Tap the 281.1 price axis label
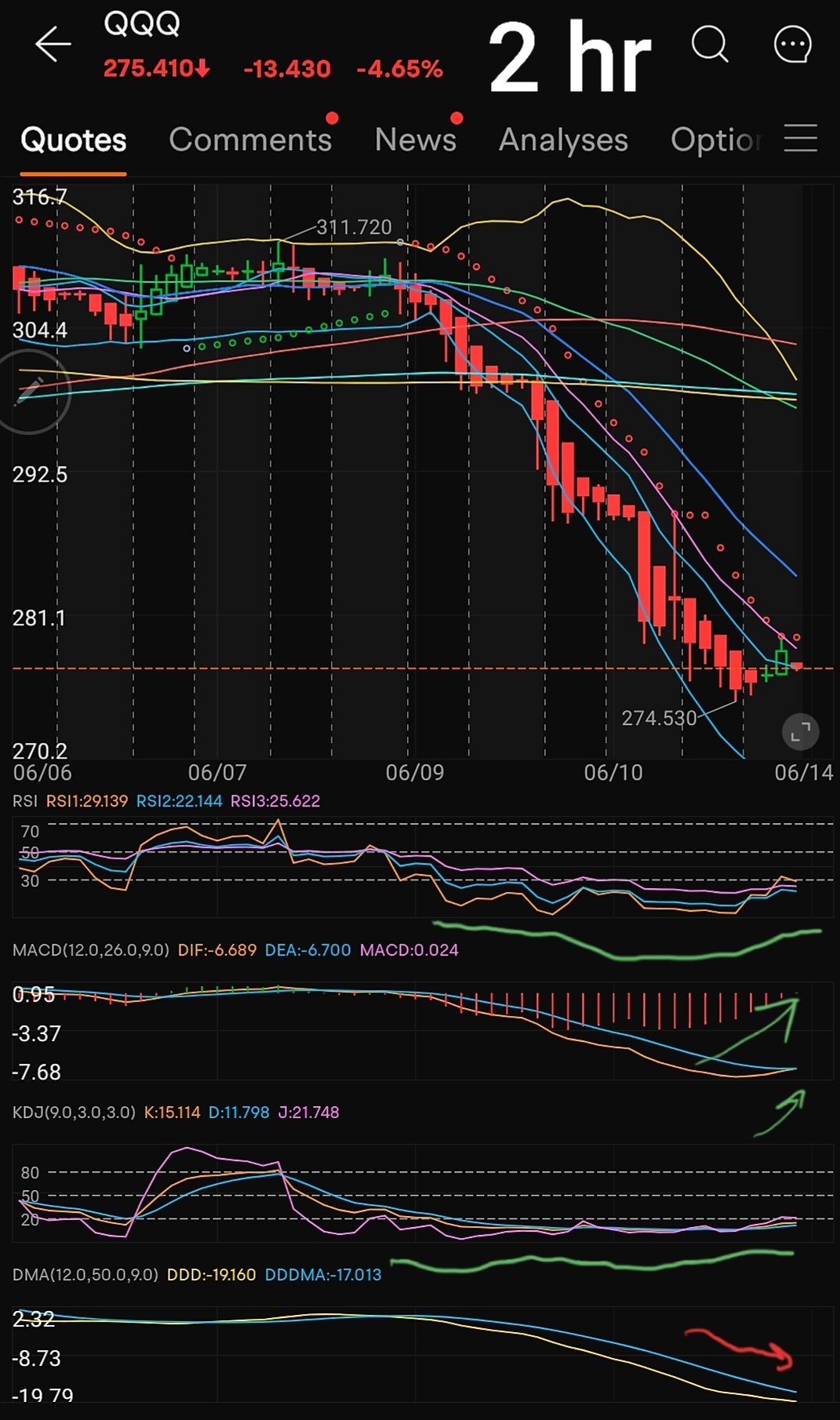This screenshot has height=1420, width=840. [39, 618]
